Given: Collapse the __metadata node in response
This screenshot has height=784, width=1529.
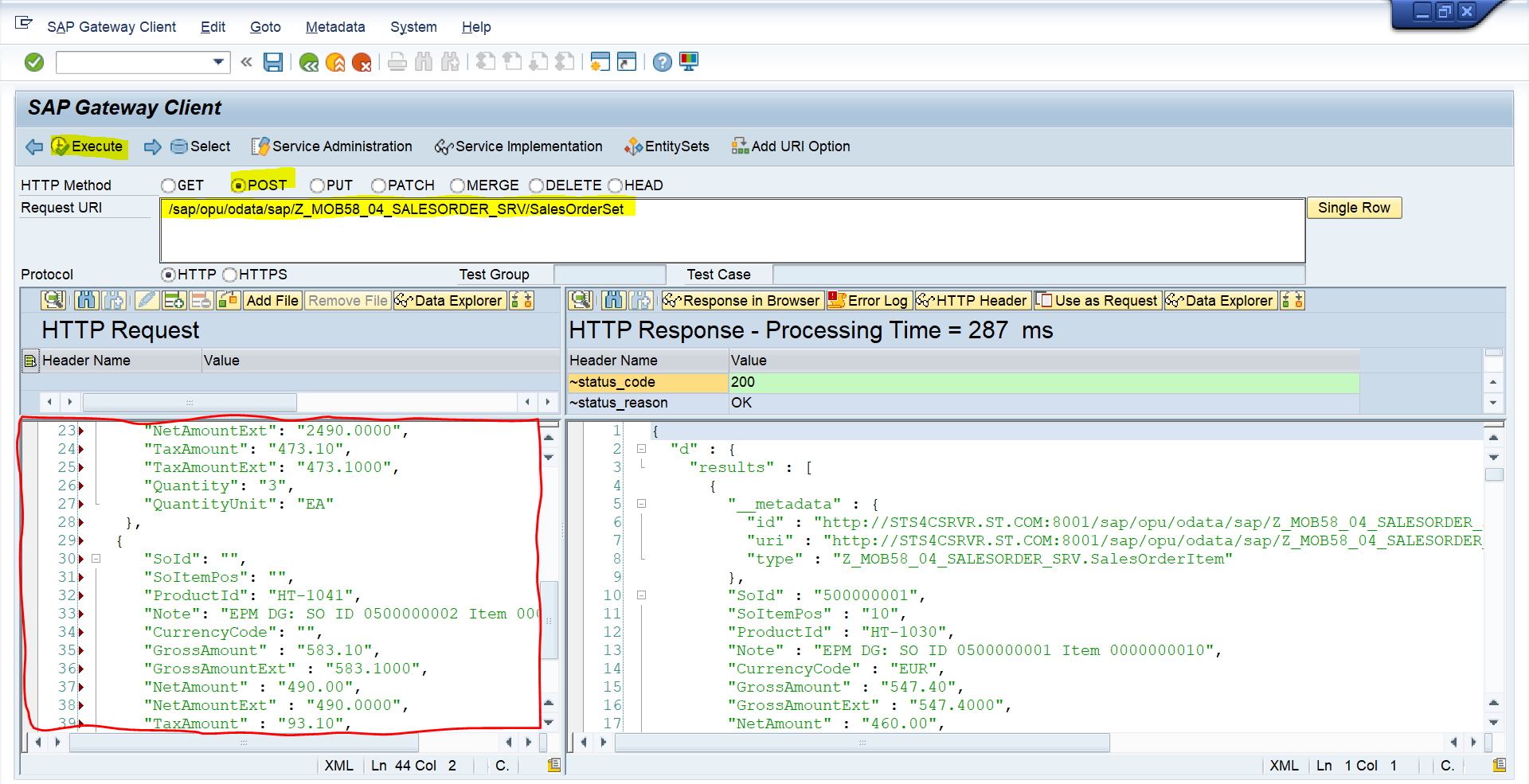Looking at the screenshot, I should [641, 504].
